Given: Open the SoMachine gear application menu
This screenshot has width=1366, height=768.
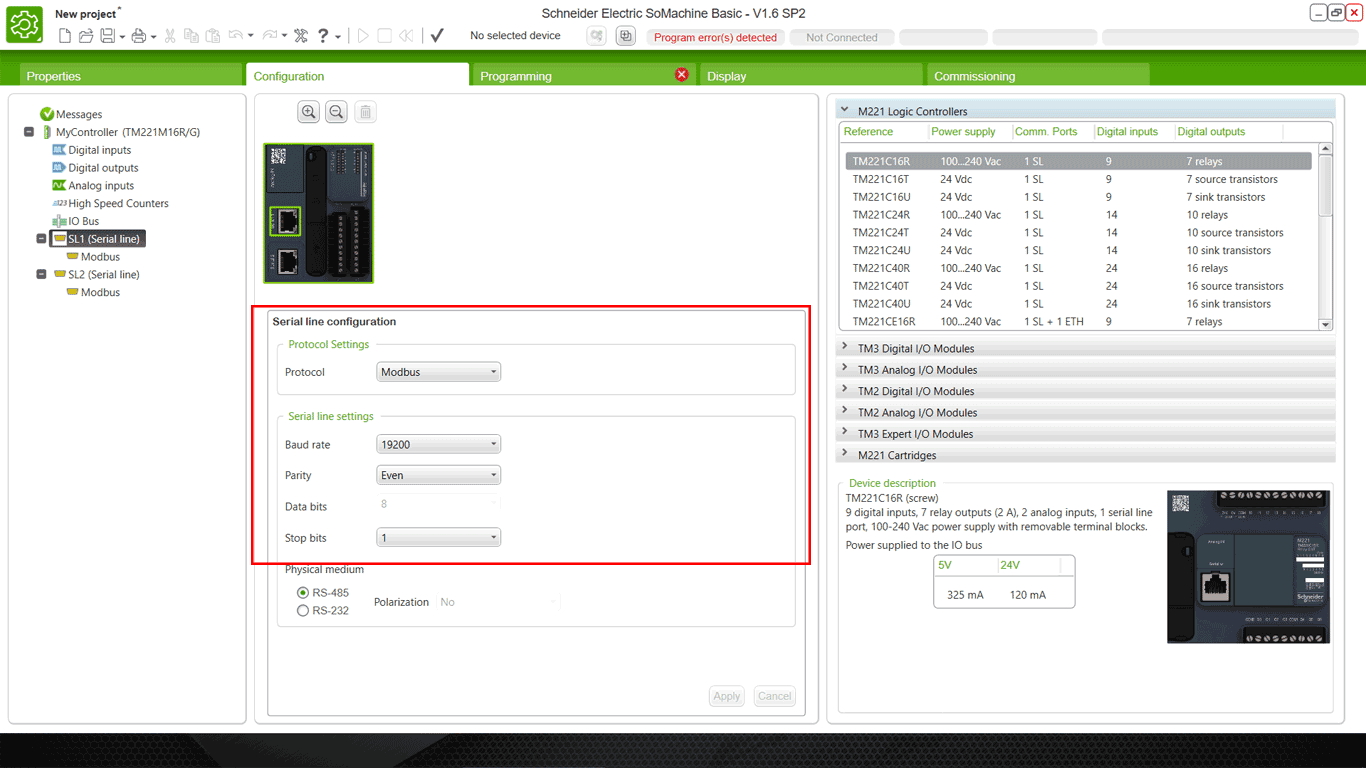Looking at the screenshot, I should point(25,24).
